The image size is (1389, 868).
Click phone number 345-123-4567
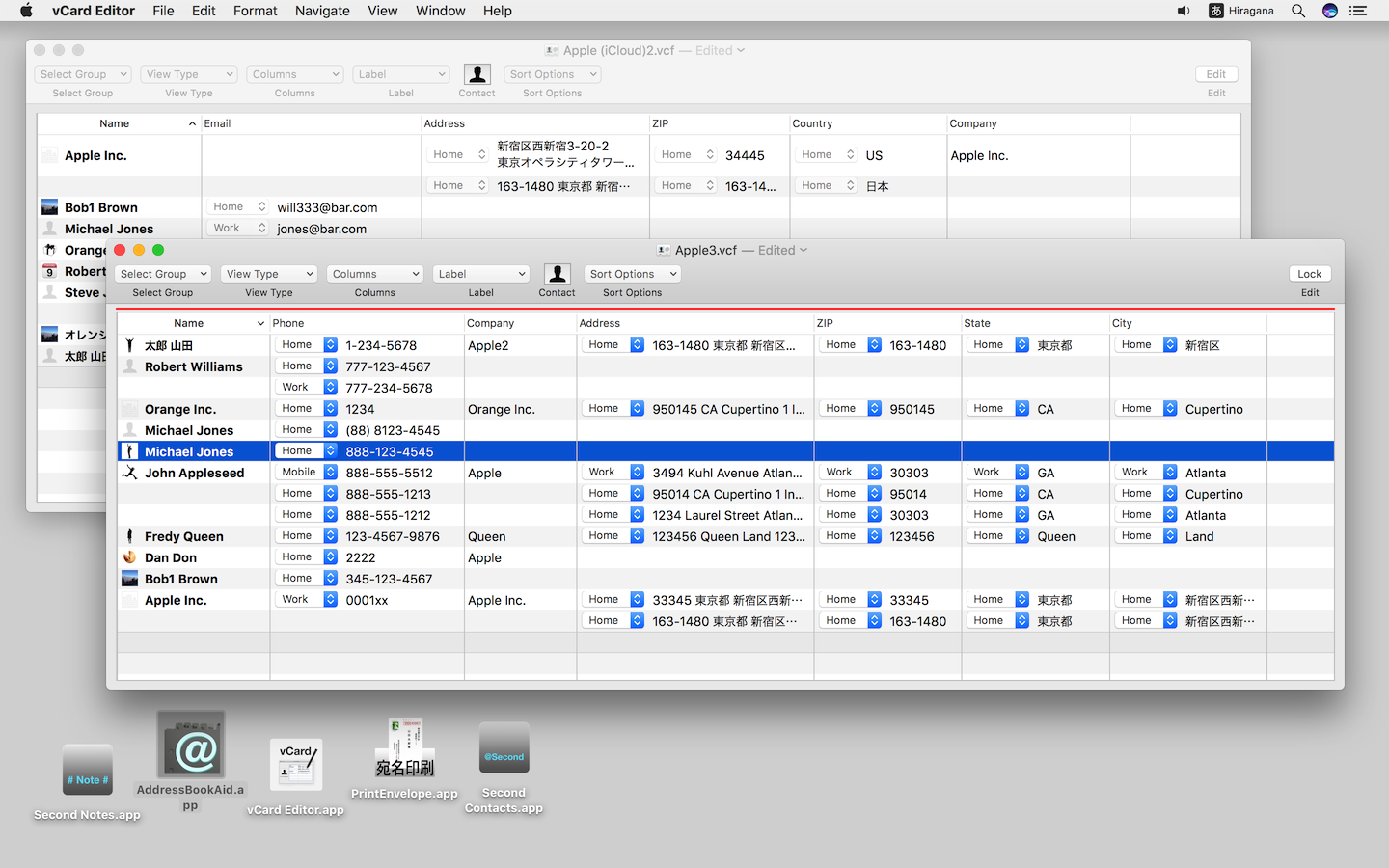coord(389,579)
